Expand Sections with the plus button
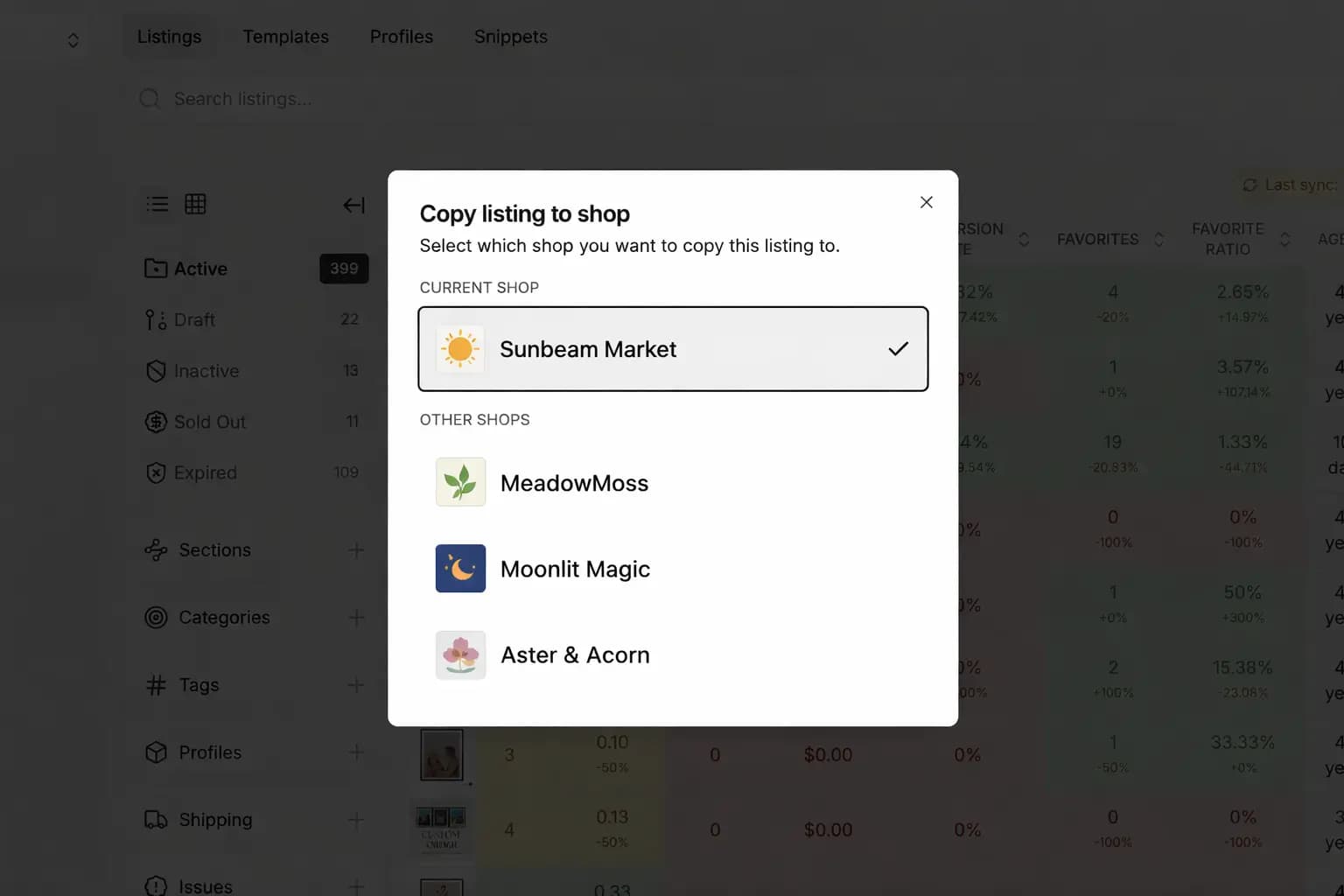The width and height of the screenshot is (1344, 896). pos(356,550)
